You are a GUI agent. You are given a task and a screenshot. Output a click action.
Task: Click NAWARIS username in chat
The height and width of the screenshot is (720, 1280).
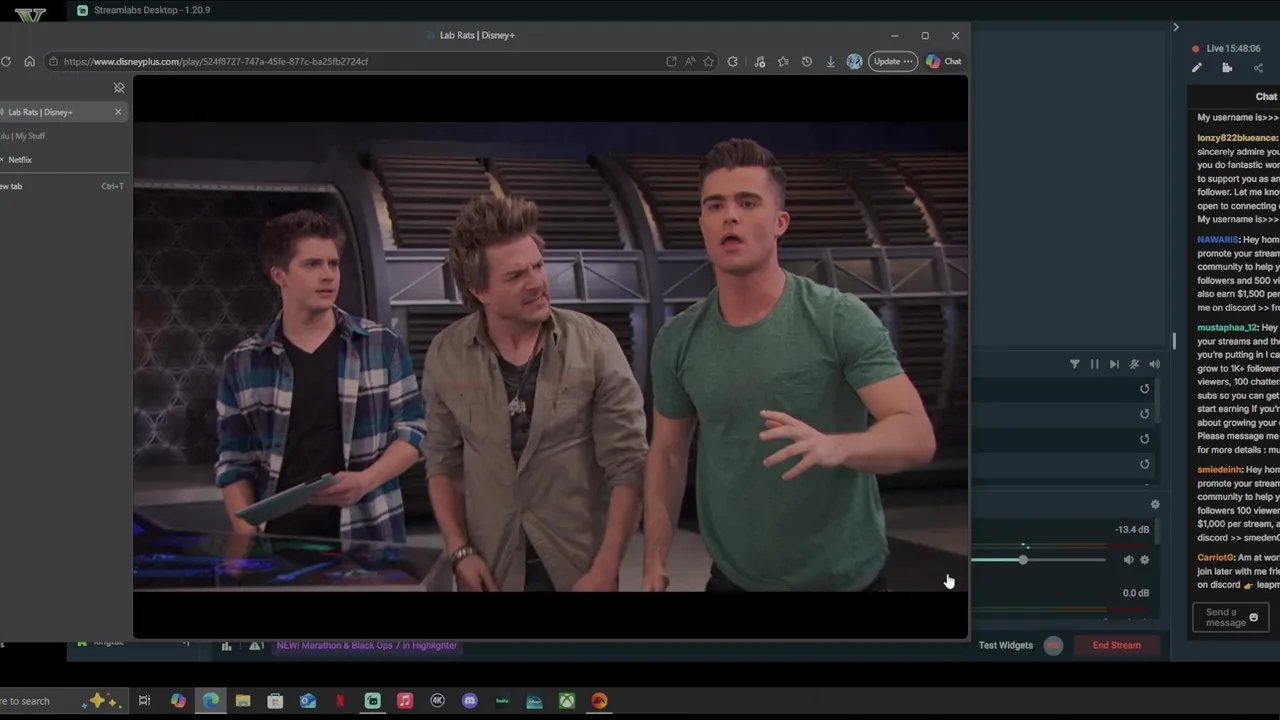point(1218,240)
